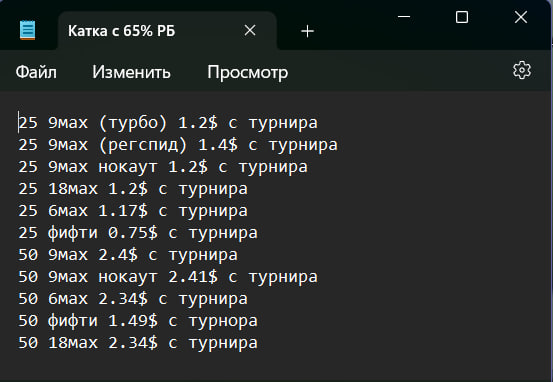This screenshot has width=553, height=382.
Task: Open the Изменить menu
Action: 132,72
